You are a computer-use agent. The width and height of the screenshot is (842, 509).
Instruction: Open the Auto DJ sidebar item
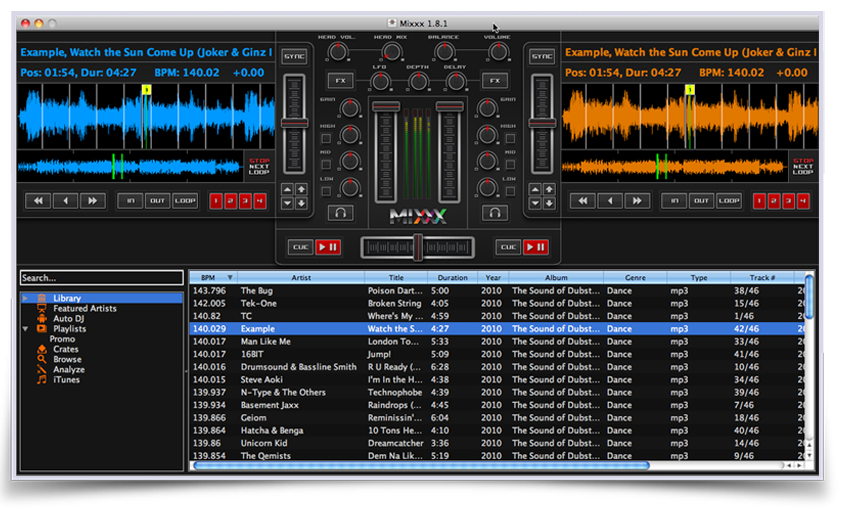pos(69,318)
